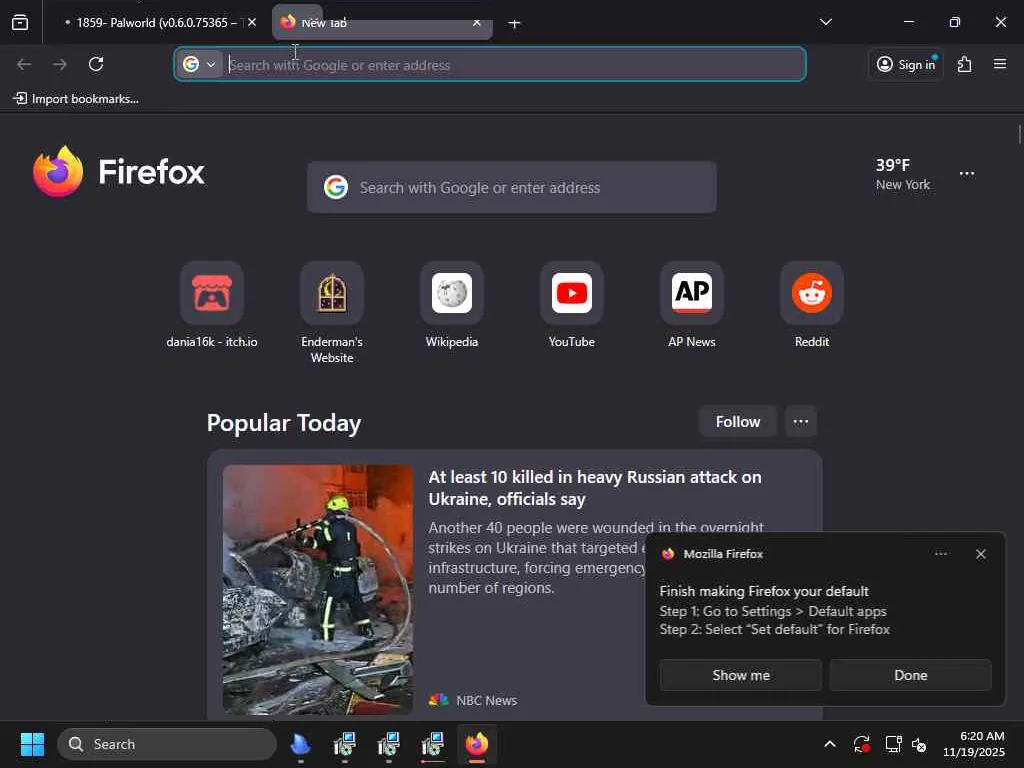Reload the current page

(96, 64)
